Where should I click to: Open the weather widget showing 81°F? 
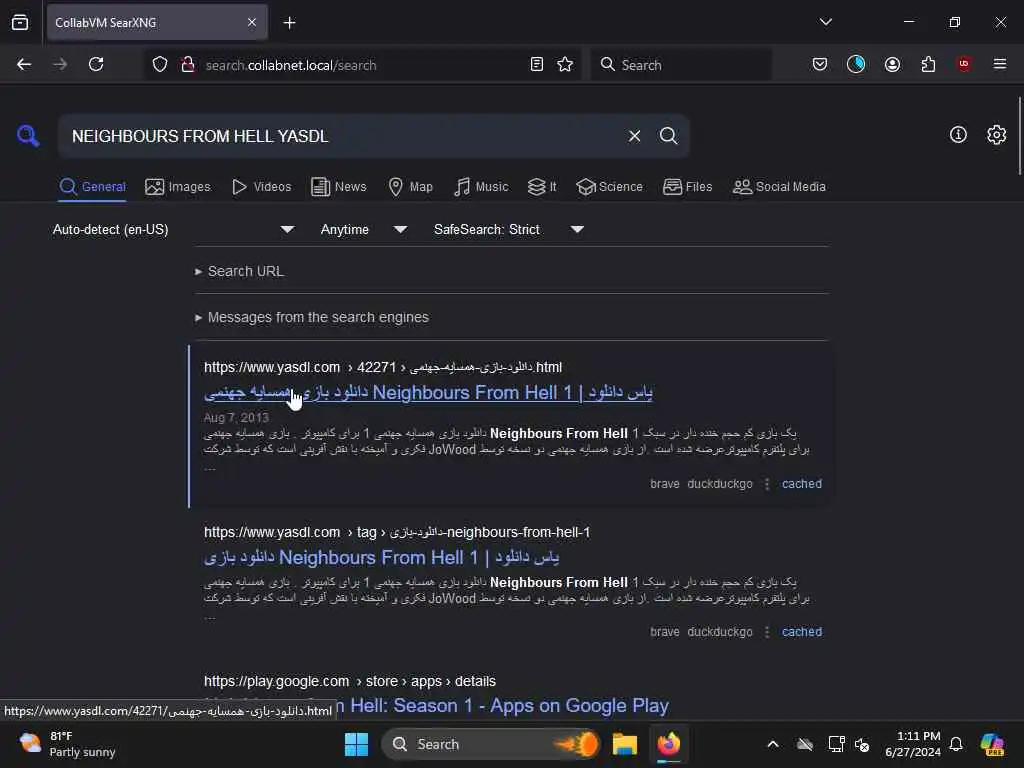(67, 744)
